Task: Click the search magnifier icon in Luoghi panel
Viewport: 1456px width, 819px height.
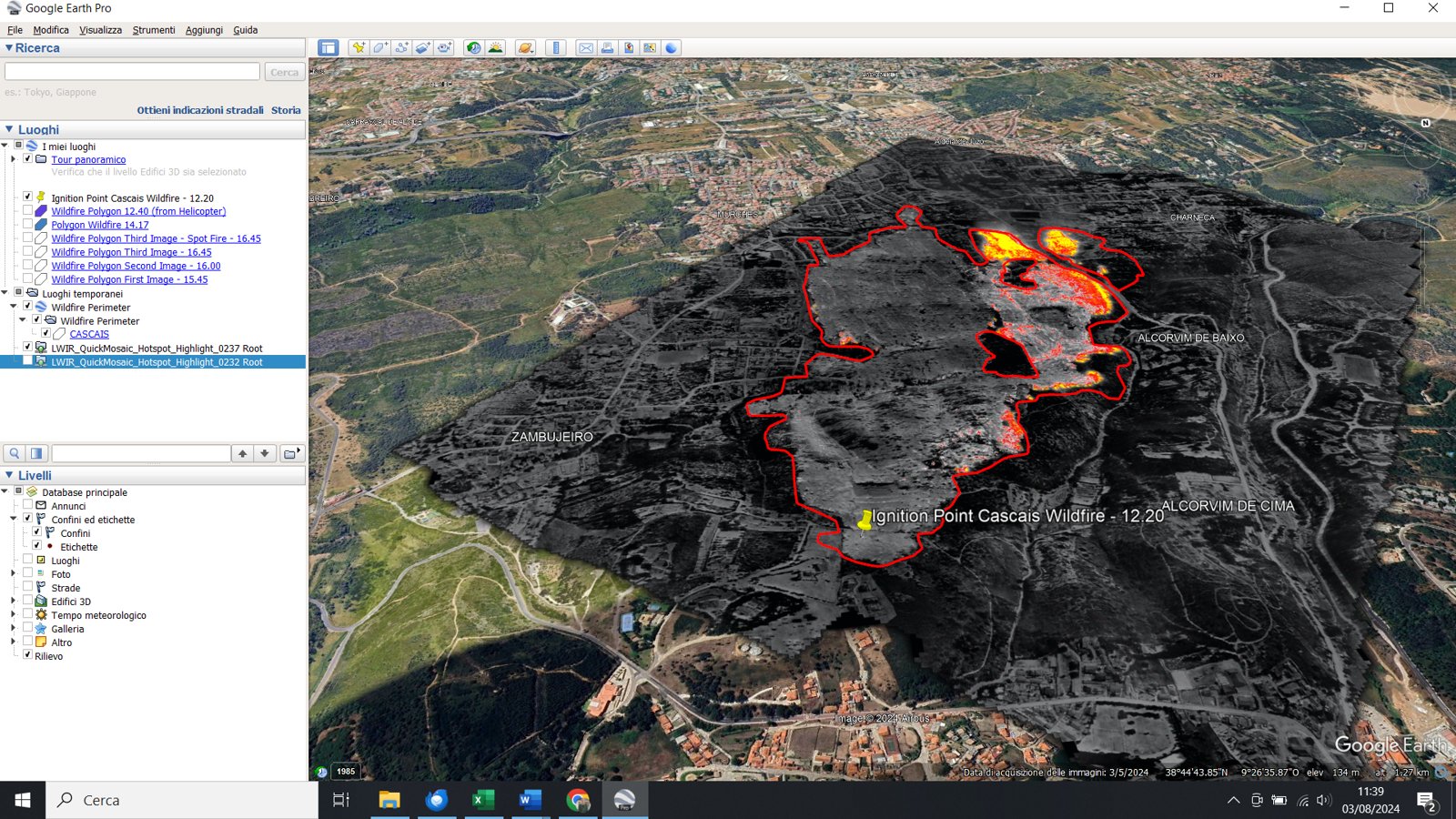Action: point(15,453)
